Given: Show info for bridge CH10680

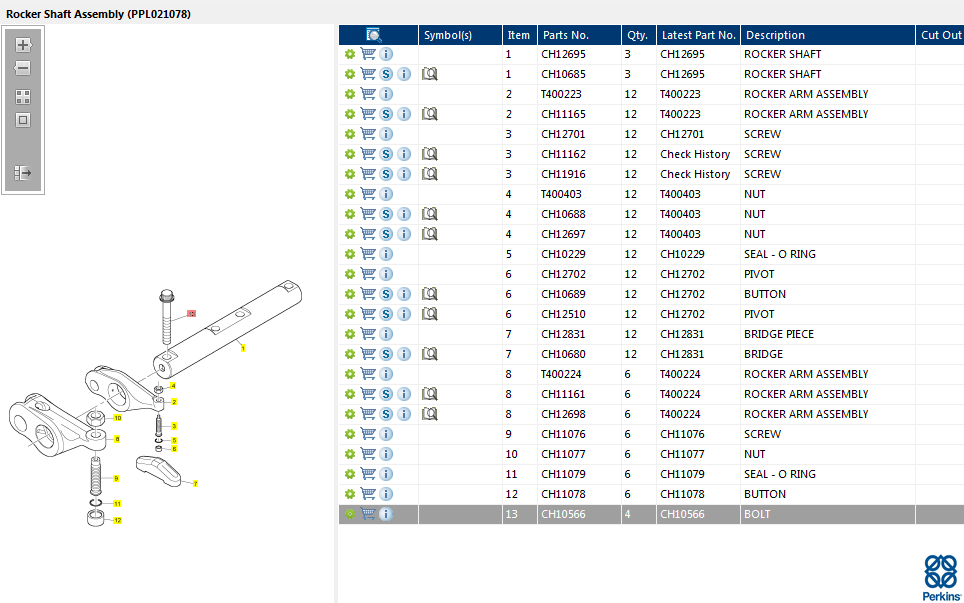Looking at the screenshot, I should [x=404, y=354].
